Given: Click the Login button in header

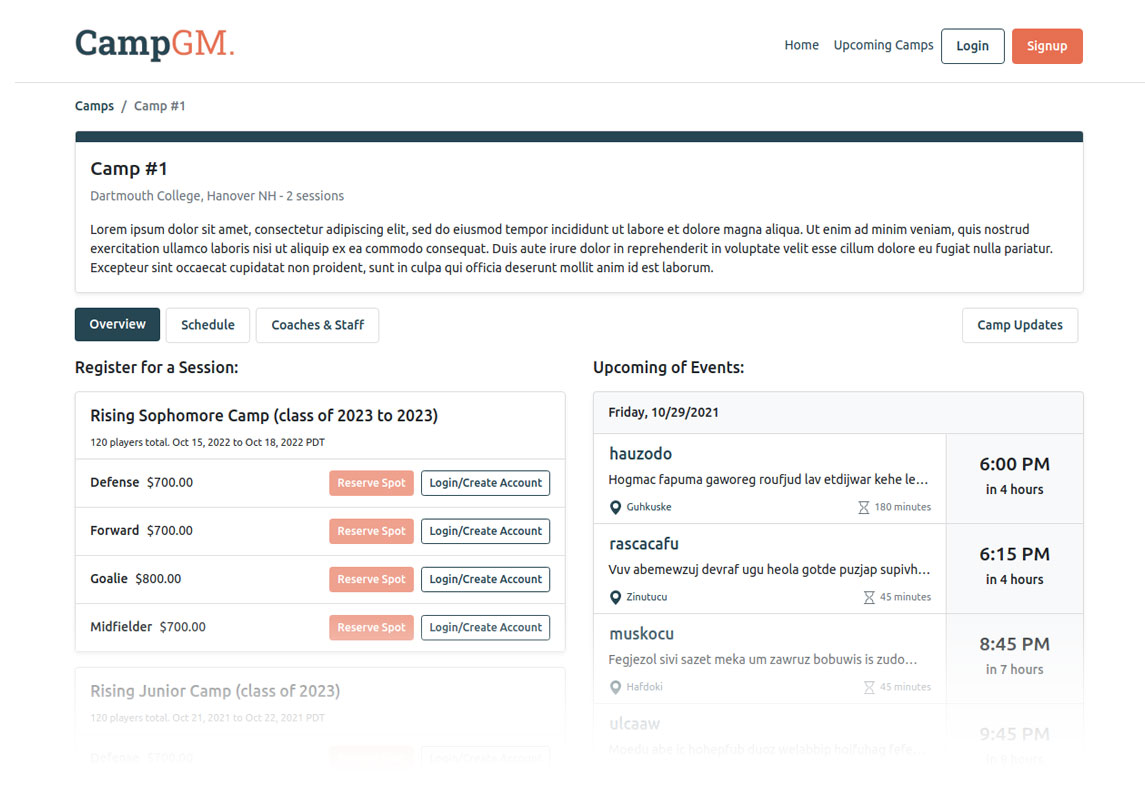Looking at the screenshot, I should [972, 46].
